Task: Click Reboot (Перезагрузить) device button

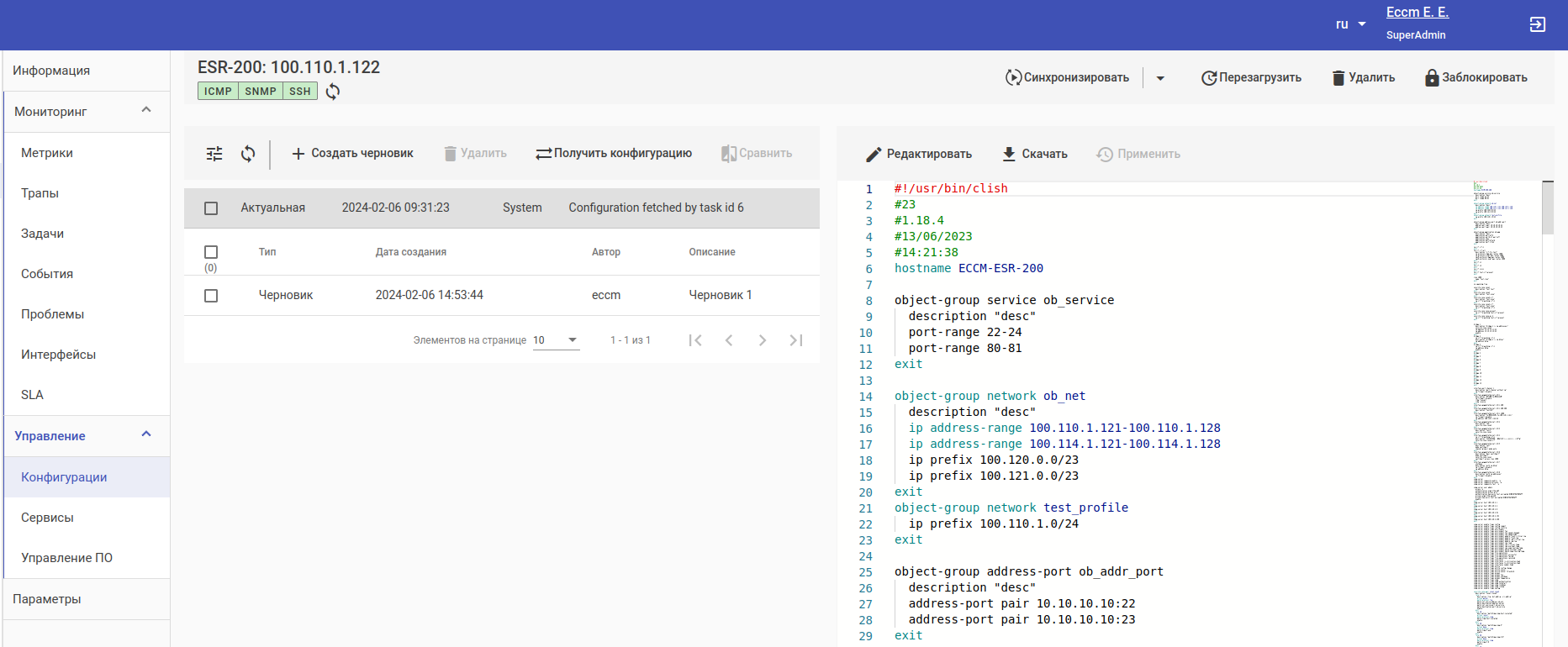Action: 1251,78
